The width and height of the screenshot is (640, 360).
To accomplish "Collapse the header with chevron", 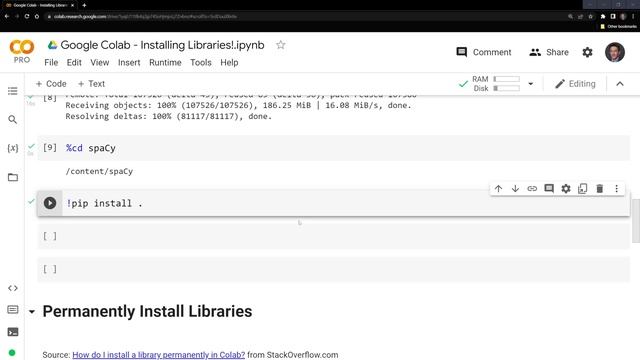I will [x=620, y=84].
